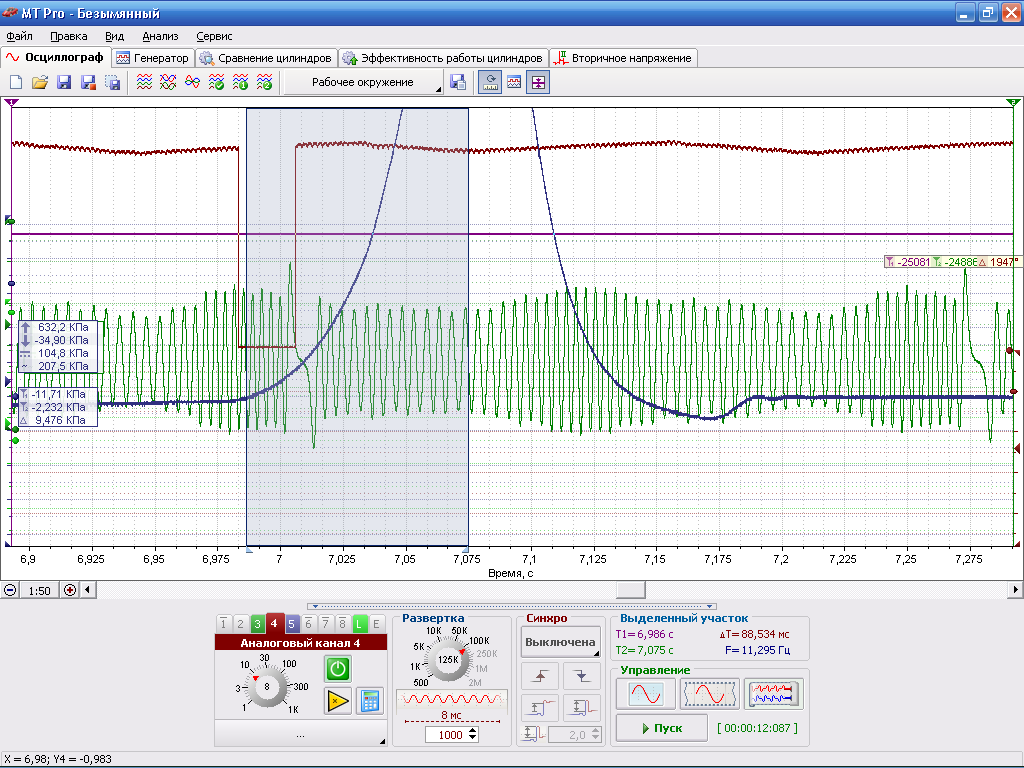Click the purple vertical align toolbar icon
This screenshot has height=768, width=1024.
(x=538, y=82)
